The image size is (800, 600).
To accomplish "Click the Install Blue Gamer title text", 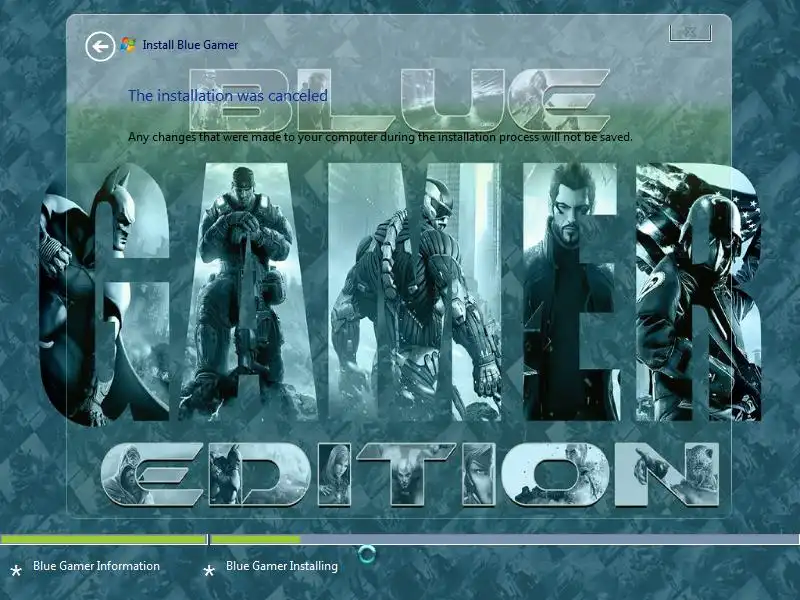I will [190, 45].
